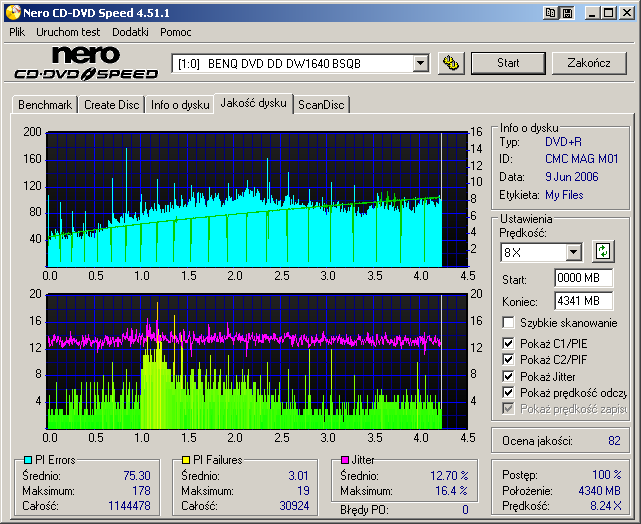
Task: Click the Start position field showing 0000 MB
Action: pyautogui.click(x=583, y=278)
